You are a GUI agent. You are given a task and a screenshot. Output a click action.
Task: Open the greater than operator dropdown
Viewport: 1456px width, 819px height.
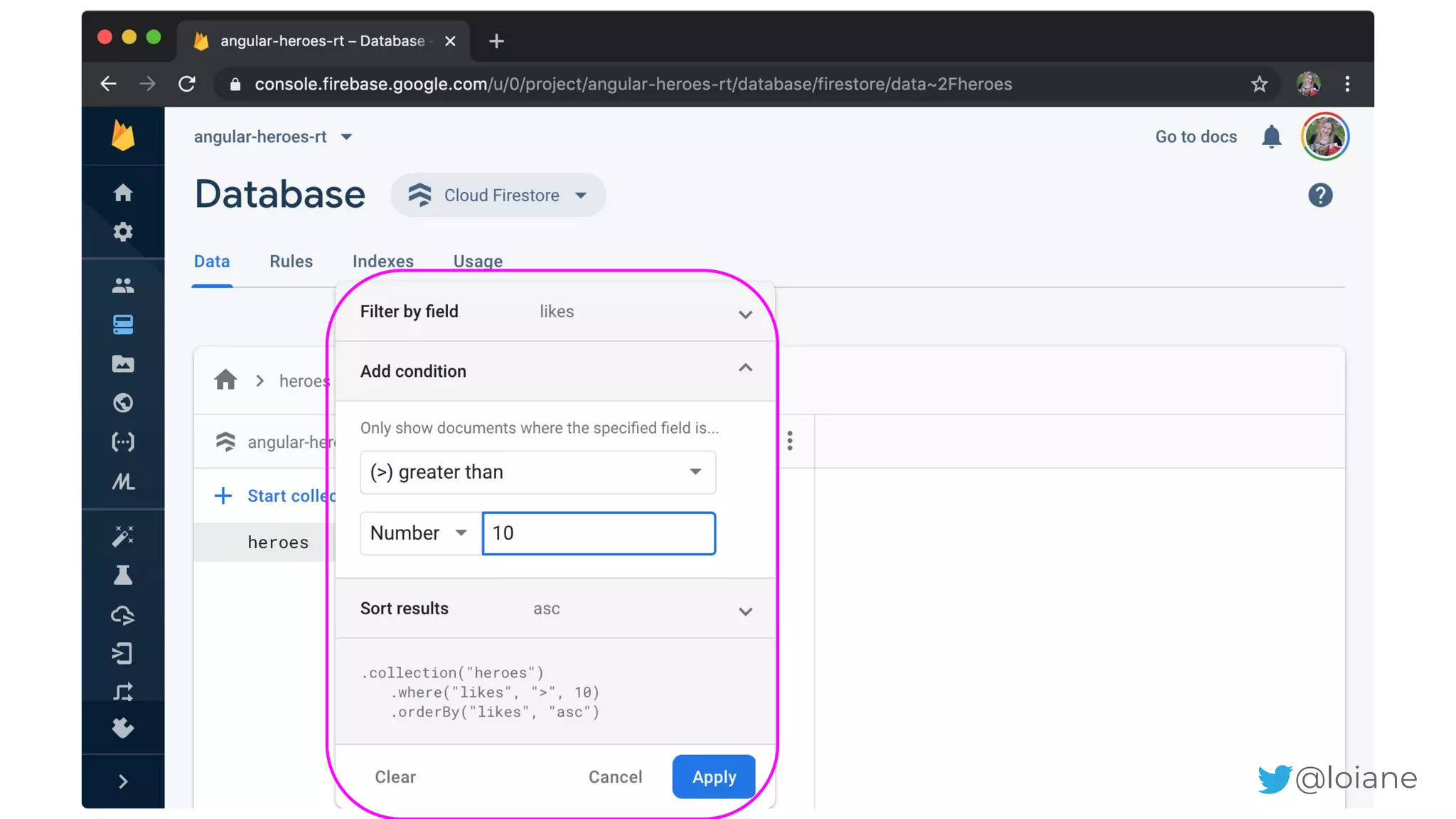(537, 472)
